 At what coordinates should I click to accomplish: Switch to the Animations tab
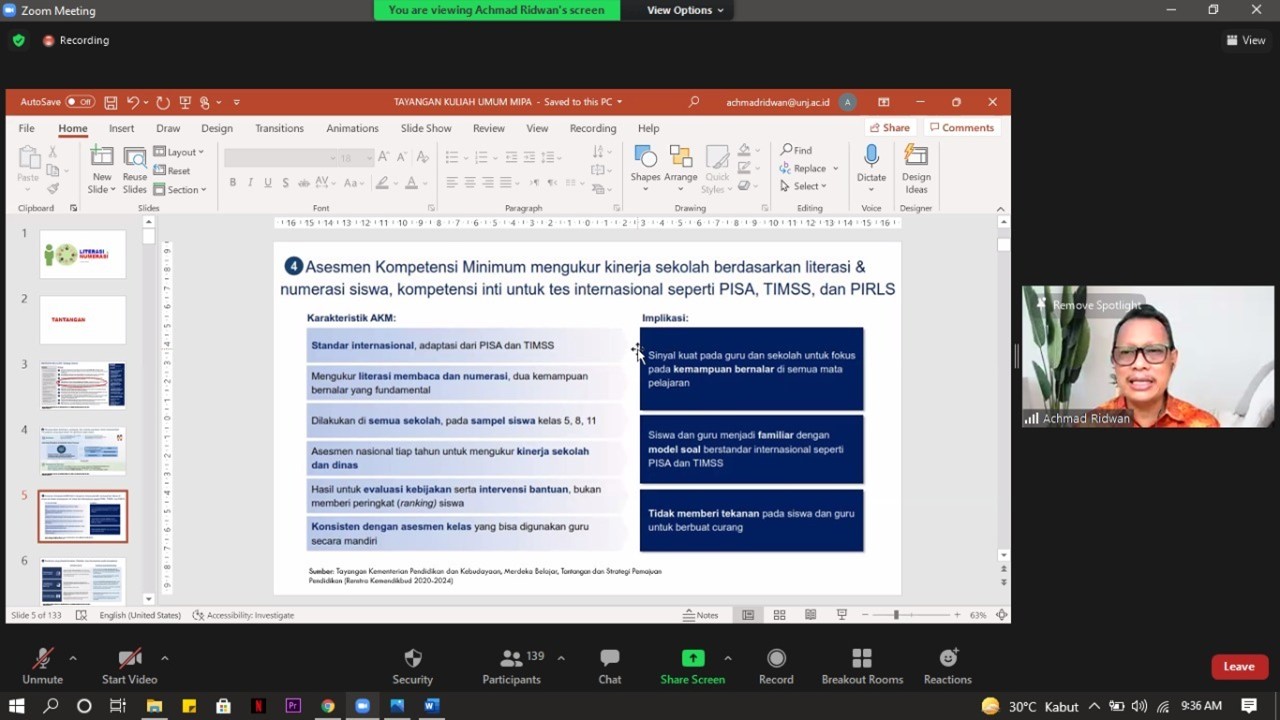352,128
